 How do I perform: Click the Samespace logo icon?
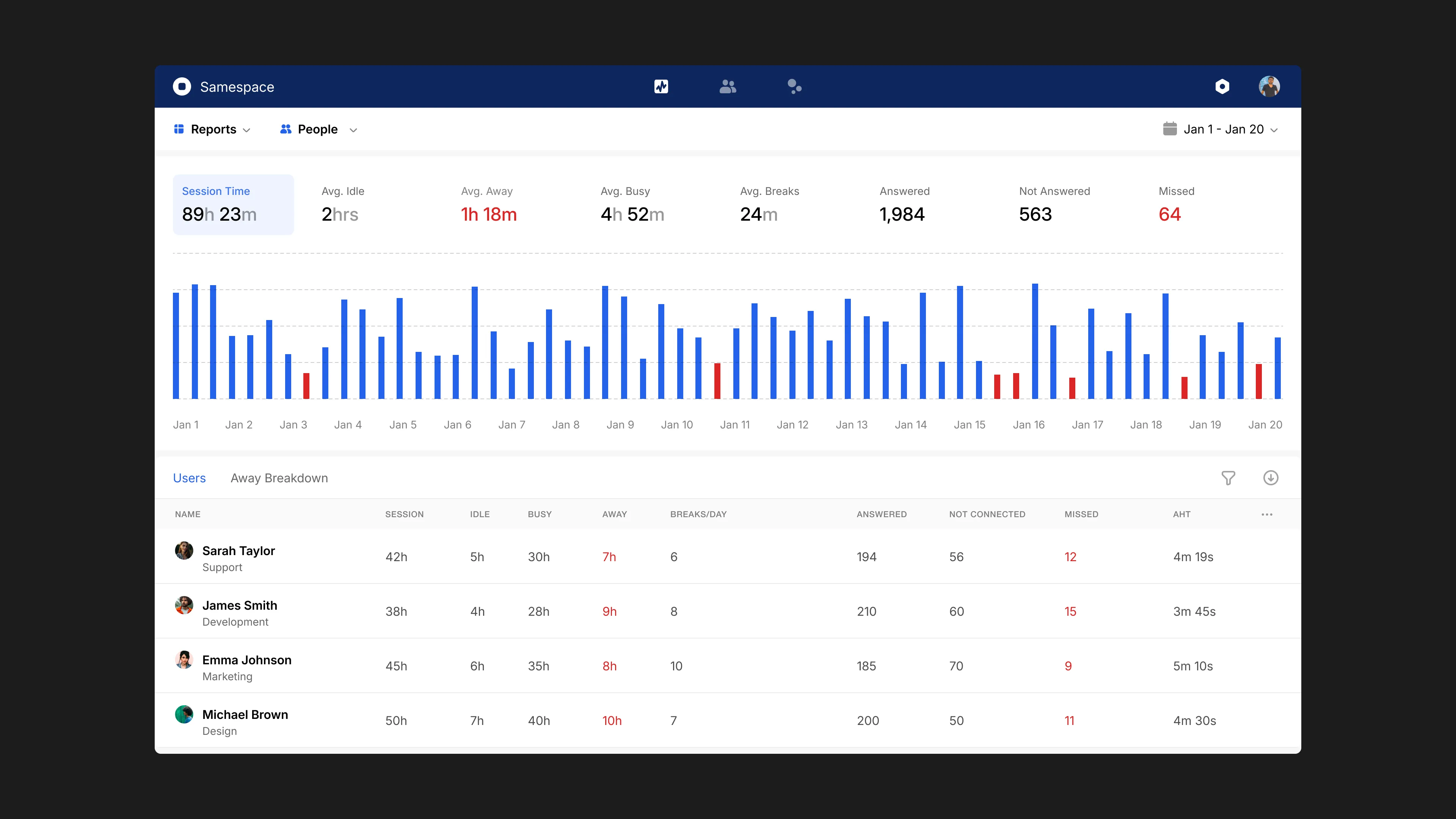(x=182, y=86)
